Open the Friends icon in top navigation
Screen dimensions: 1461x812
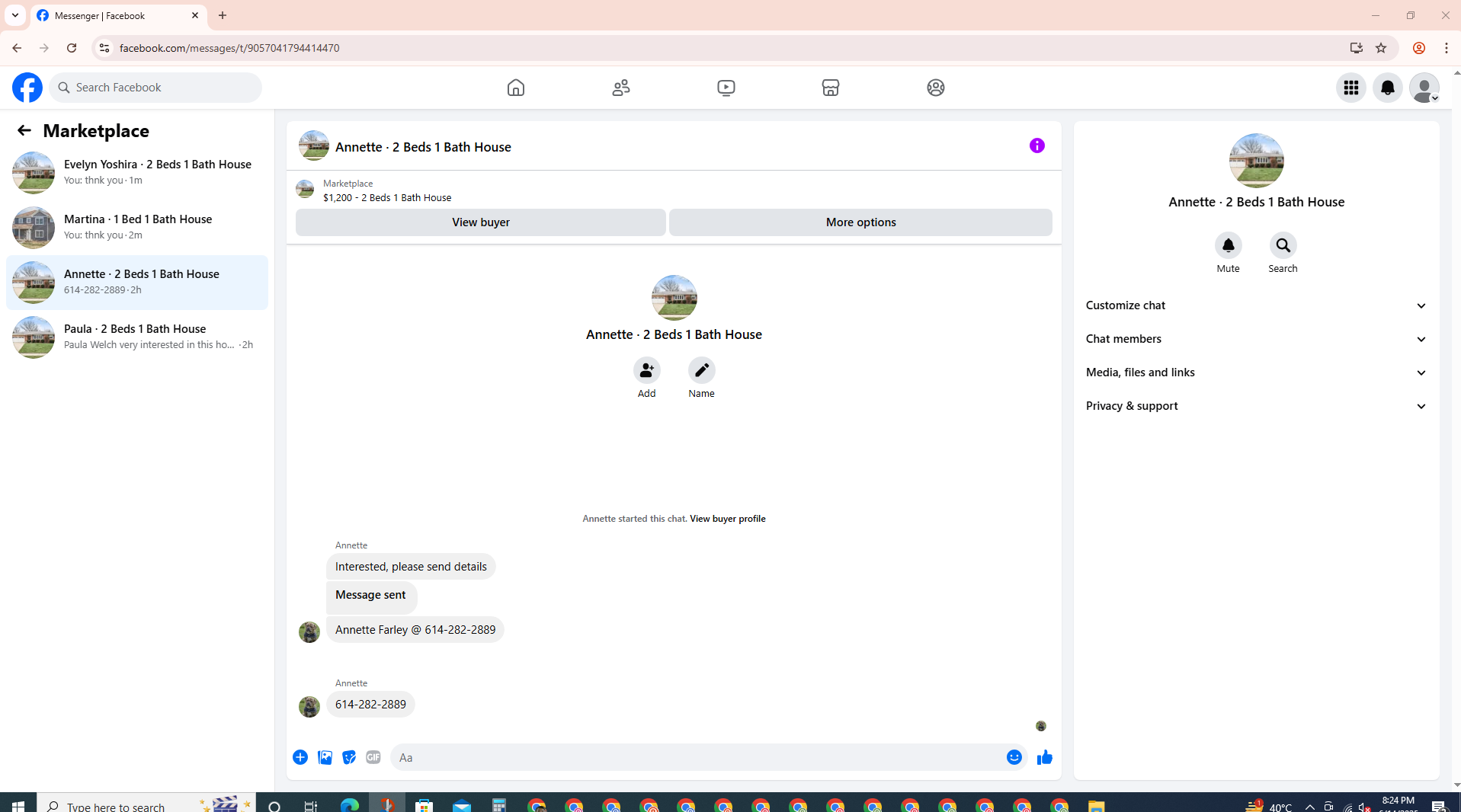[x=621, y=88]
